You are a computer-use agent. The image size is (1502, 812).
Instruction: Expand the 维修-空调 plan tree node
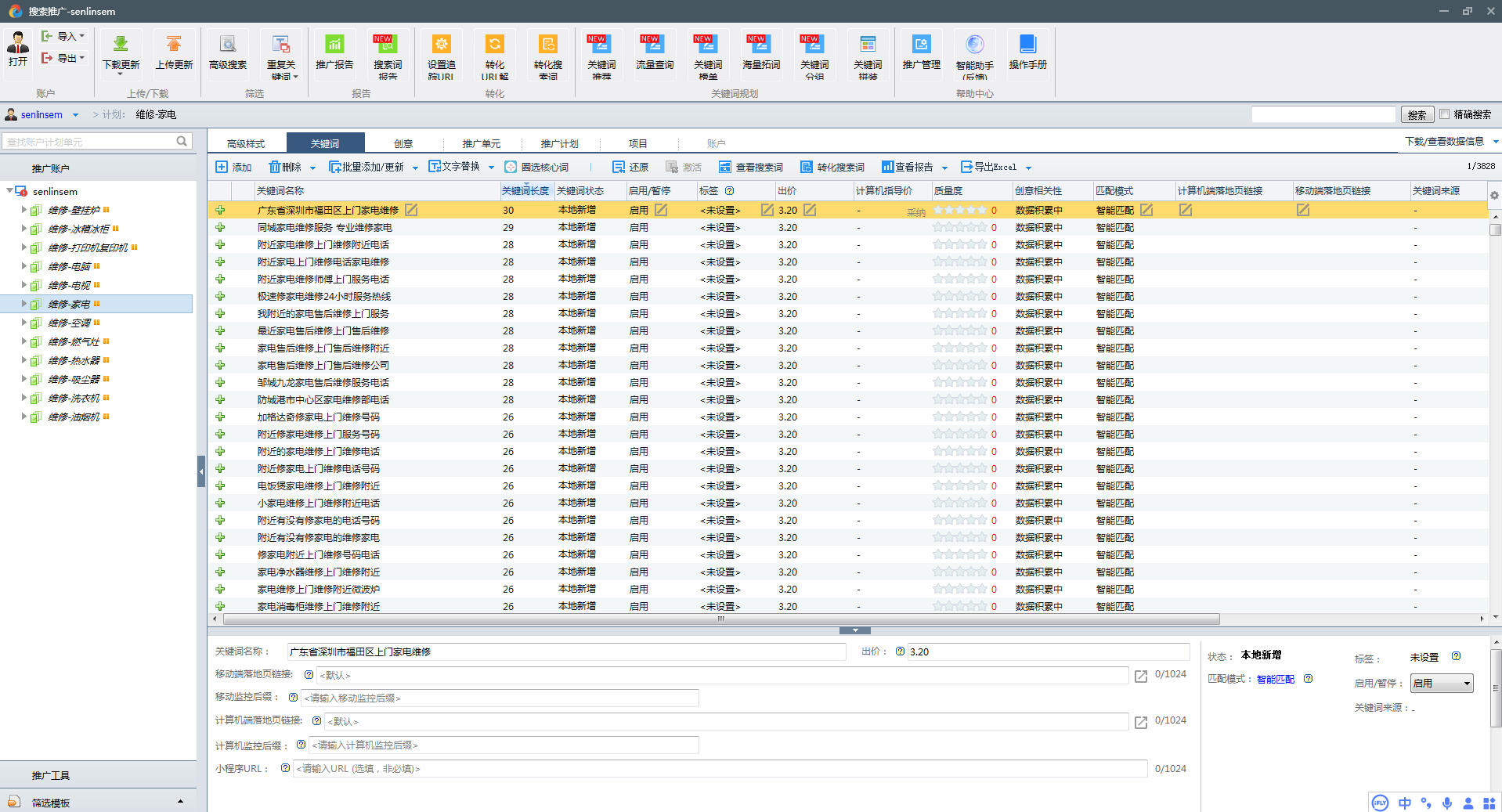pos(23,323)
